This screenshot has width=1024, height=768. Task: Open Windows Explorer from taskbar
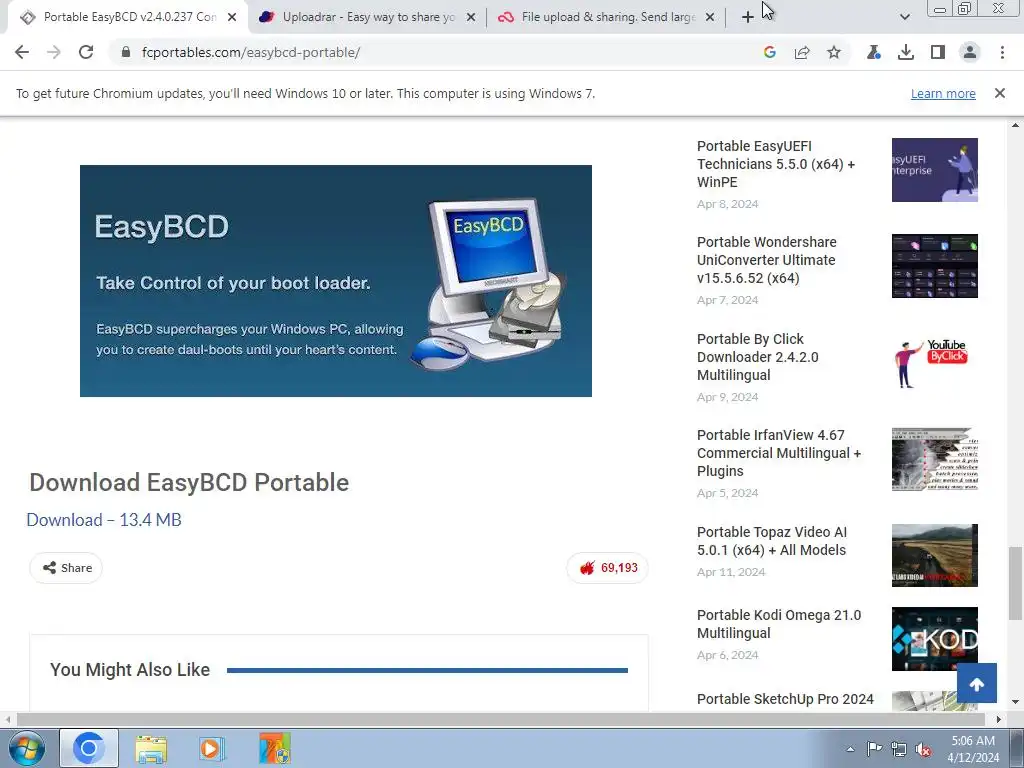pos(151,748)
